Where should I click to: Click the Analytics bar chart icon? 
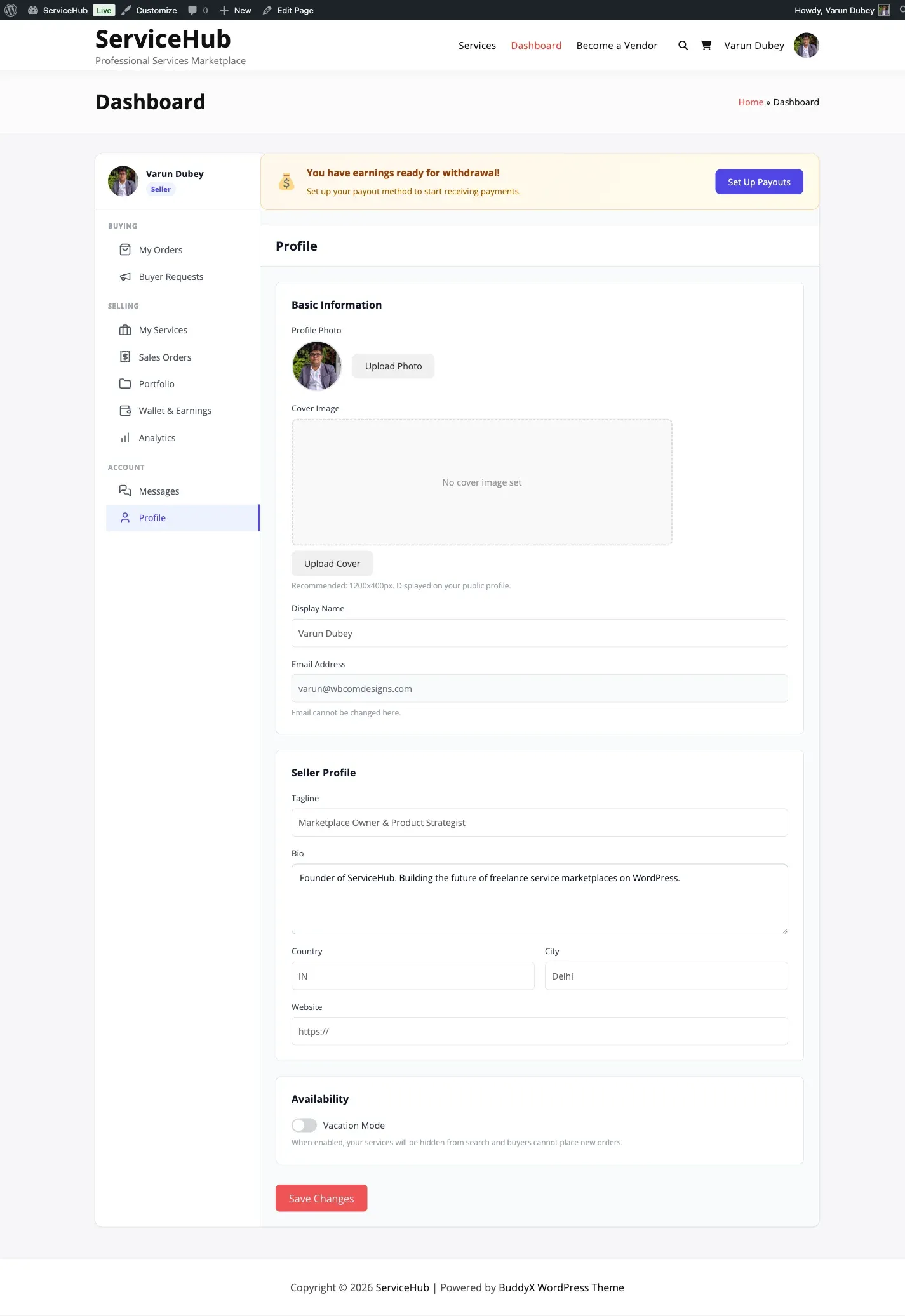click(x=125, y=437)
